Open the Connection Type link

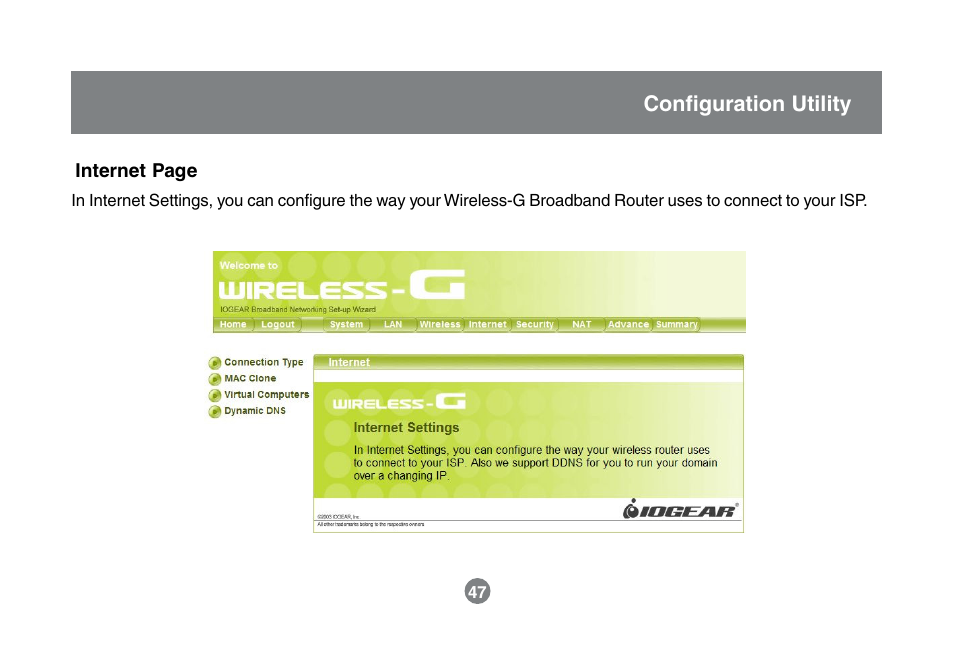263,362
